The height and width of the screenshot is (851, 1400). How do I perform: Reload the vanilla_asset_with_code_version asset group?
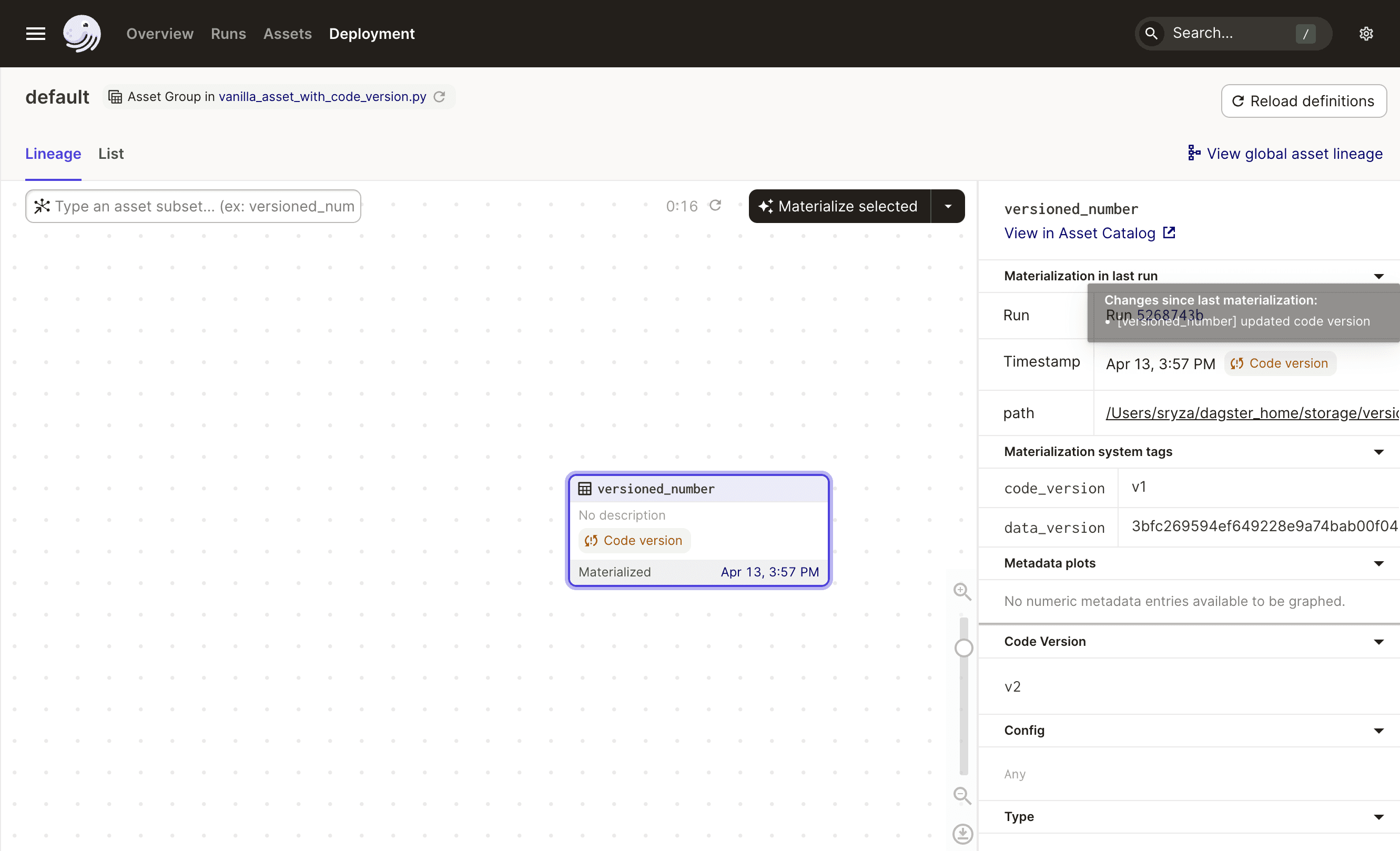(439, 97)
